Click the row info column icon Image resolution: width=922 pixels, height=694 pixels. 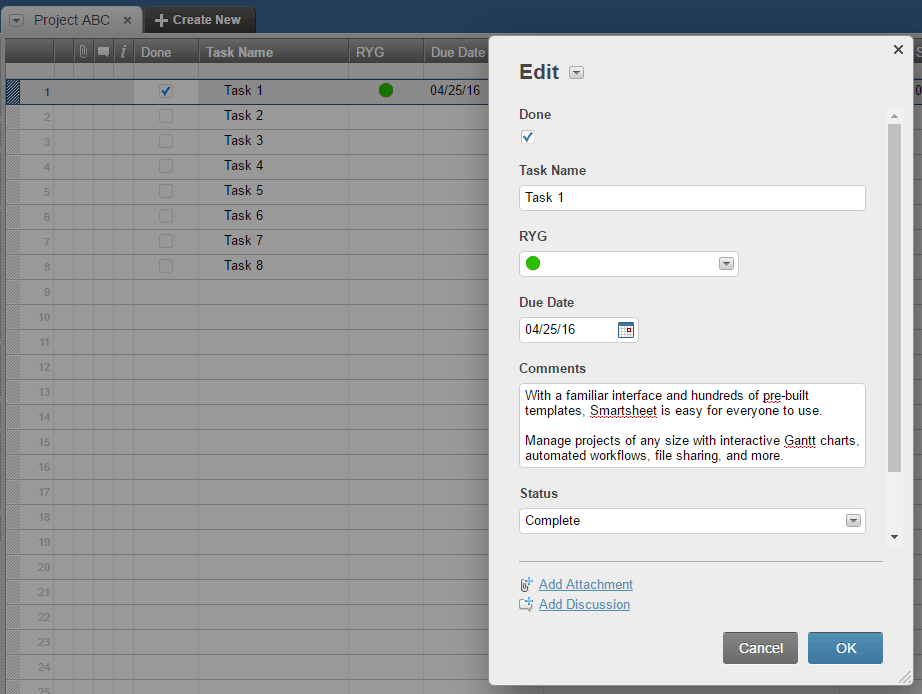coord(123,52)
